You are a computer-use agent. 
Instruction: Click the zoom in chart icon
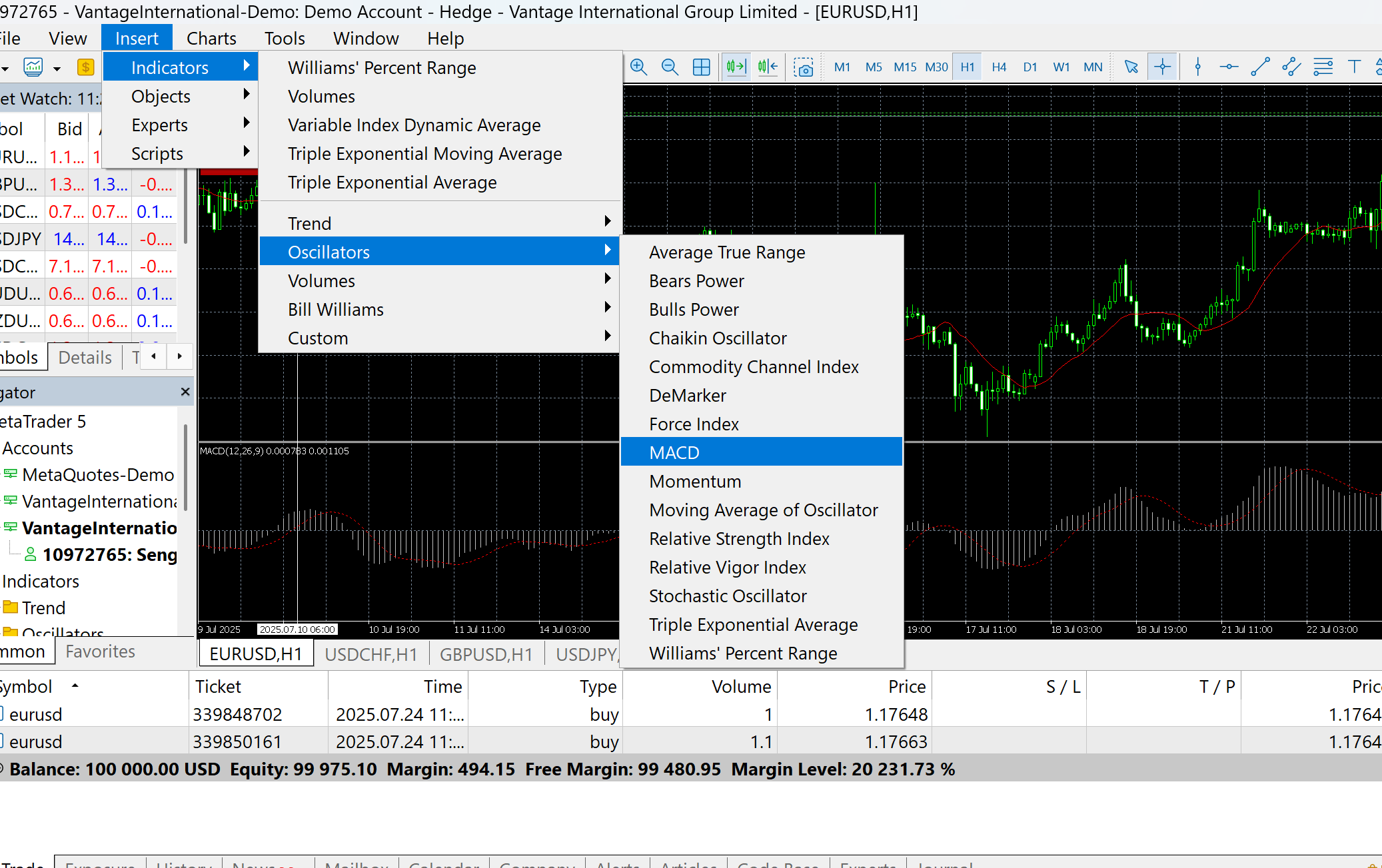(x=638, y=67)
